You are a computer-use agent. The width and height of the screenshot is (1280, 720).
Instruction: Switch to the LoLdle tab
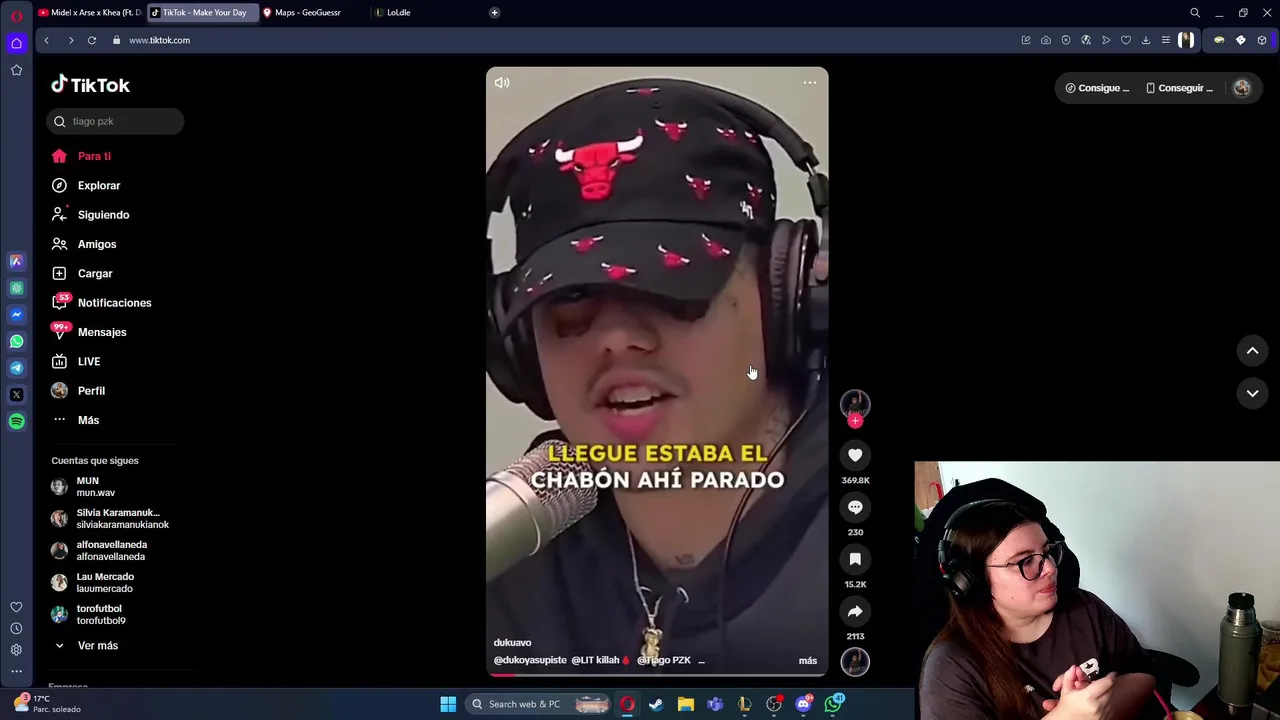click(x=399, y=13)
